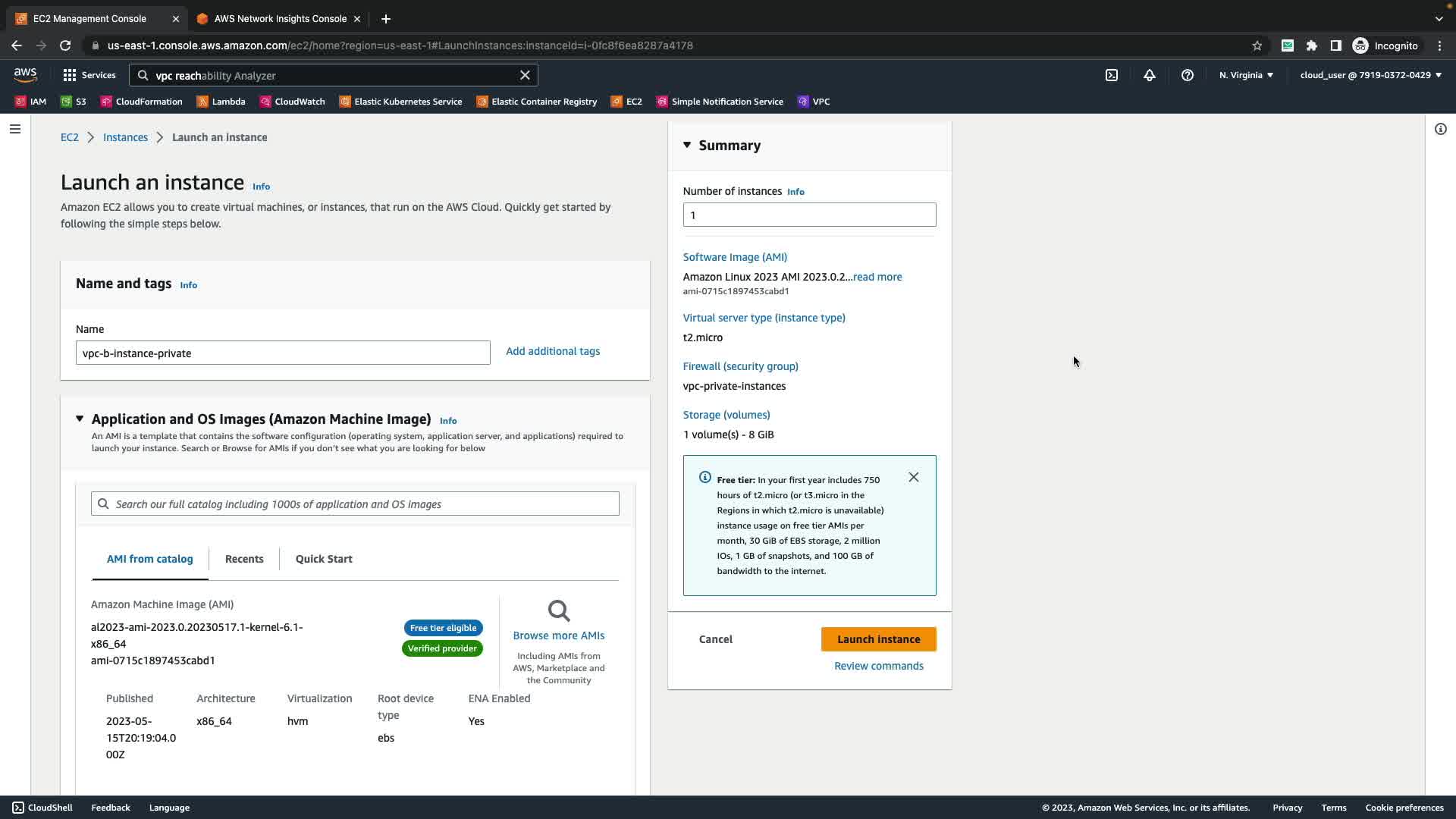Dismiss the Free tier info notice
Image resolution: width=1456 pixels, height=819 pixels.
click(x=914, y=477)
